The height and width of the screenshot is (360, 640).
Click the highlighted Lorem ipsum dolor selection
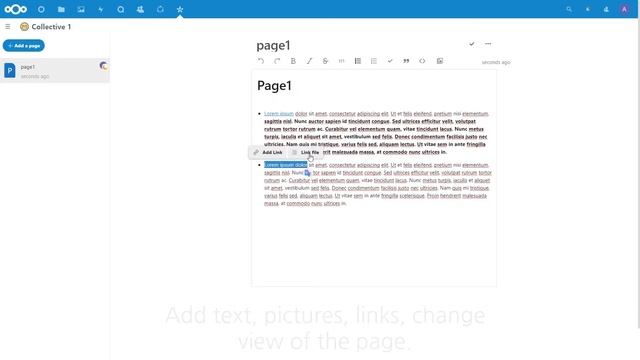click(286, 165)
